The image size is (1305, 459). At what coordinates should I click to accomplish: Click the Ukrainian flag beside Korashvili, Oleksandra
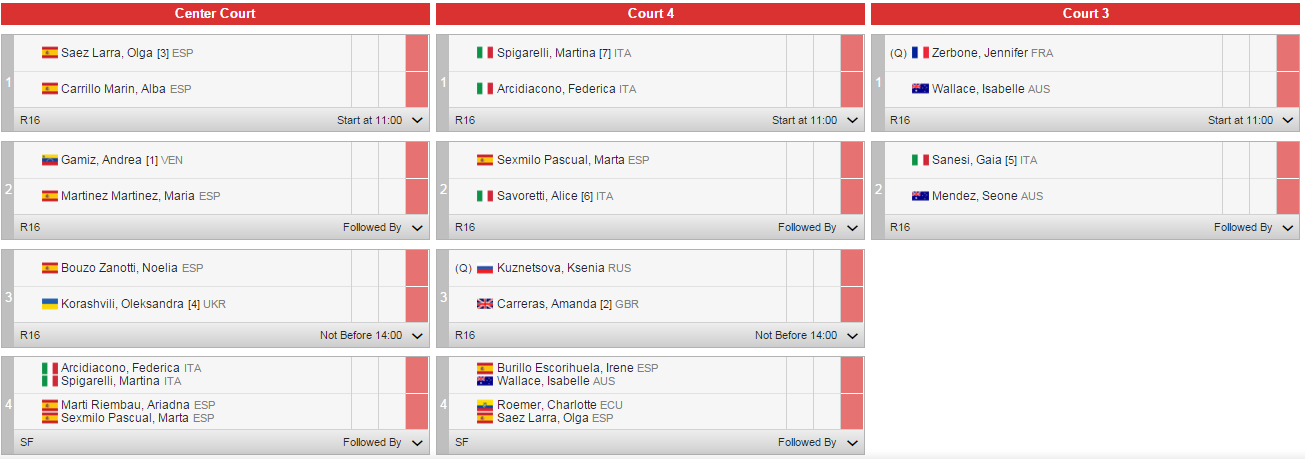point(49,304)
